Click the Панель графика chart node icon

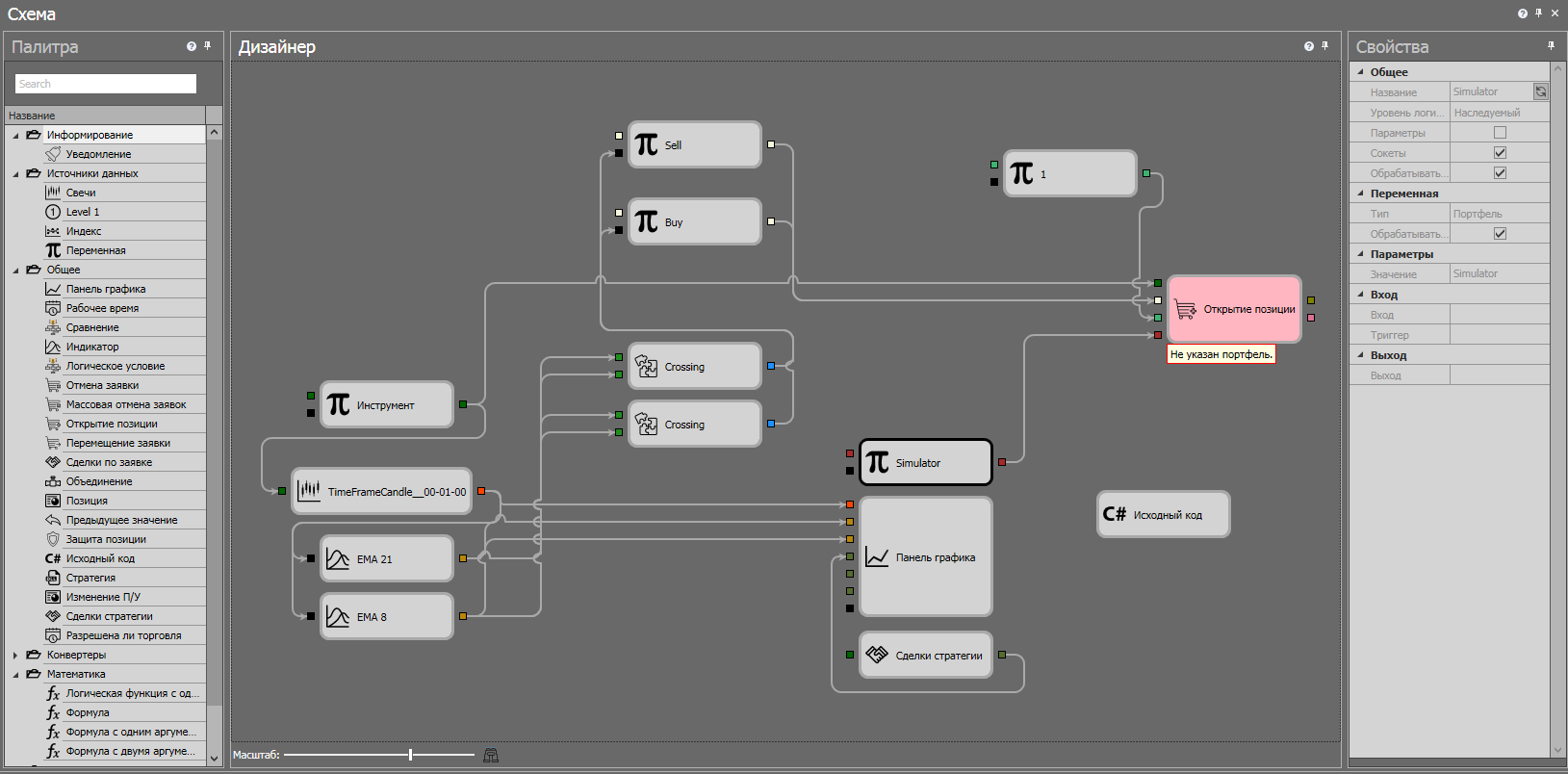[x=877, y=556]
